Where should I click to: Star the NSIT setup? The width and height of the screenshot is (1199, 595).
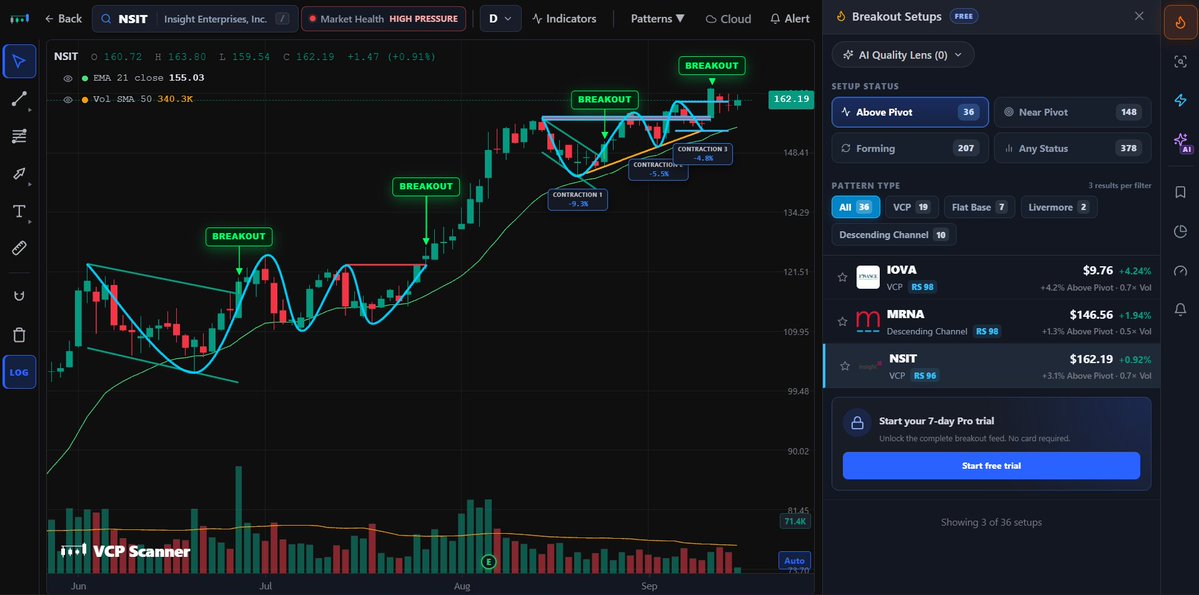(x=845, y=366)
